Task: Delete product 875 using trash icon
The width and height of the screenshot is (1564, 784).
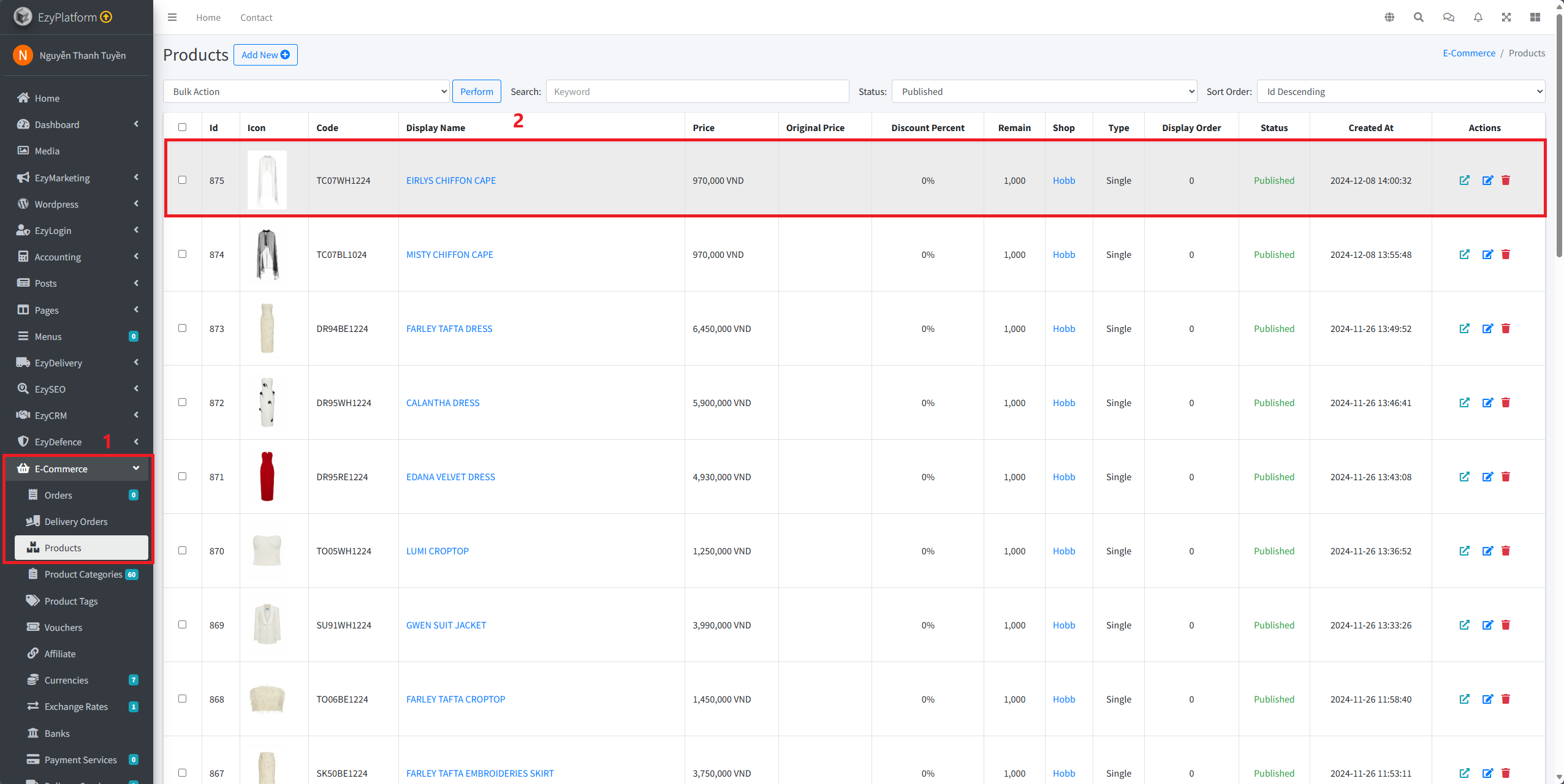Action: click(x=1506, y=180)
